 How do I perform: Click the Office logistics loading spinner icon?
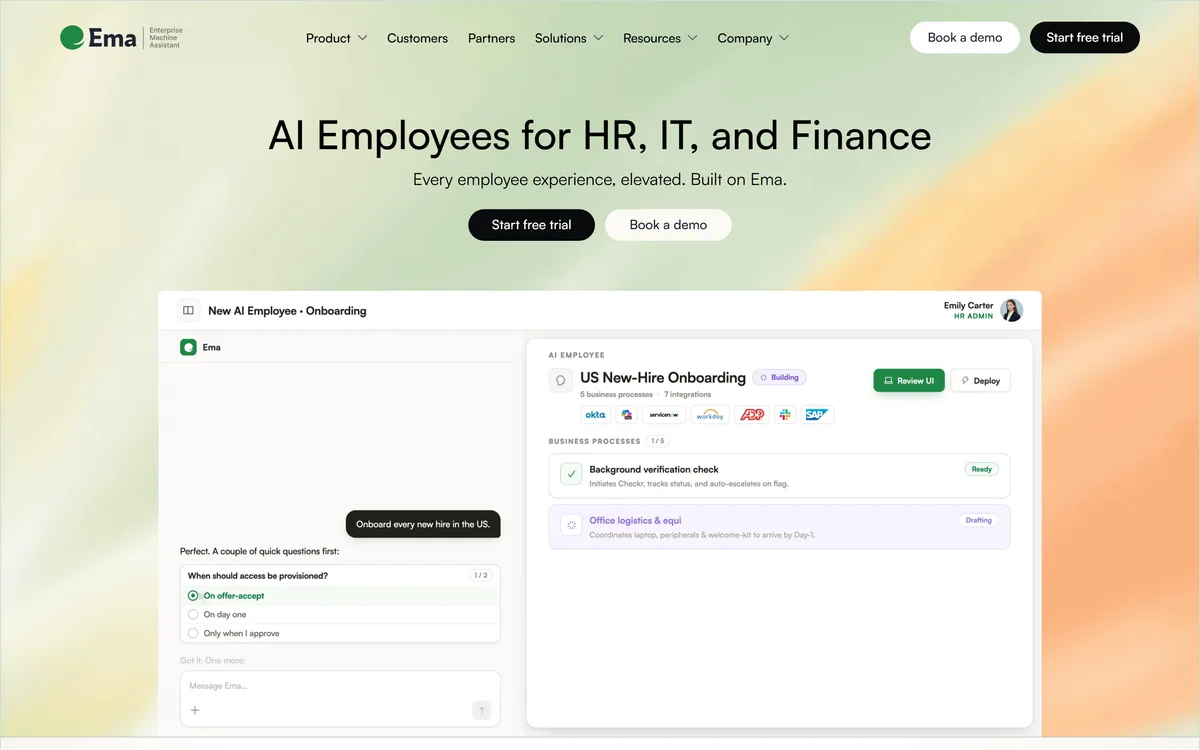pos(571,523)
